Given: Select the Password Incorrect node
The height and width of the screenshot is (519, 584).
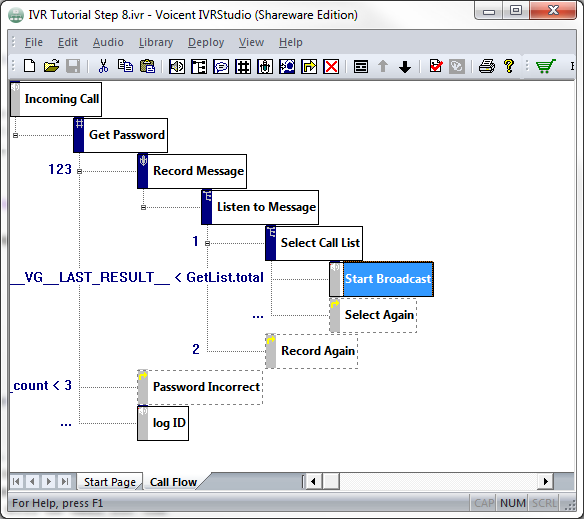Looking at the screenshot, I should (200, 387).
